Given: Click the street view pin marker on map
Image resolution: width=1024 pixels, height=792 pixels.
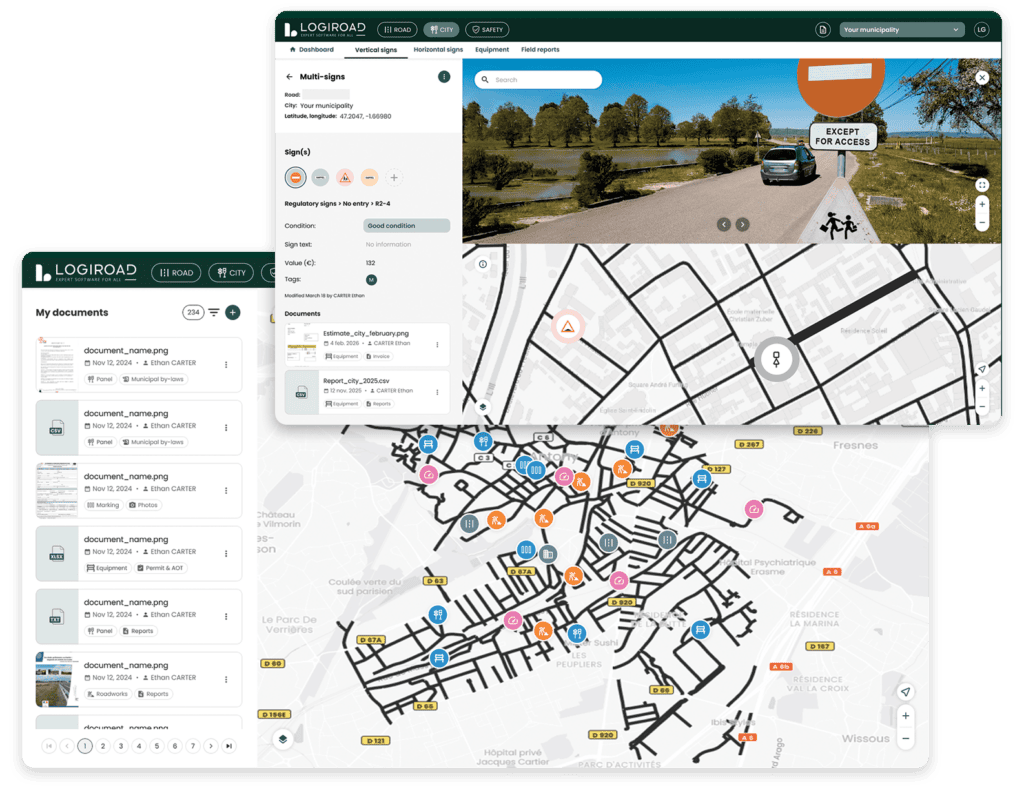Looking at the screenshot, I should point(776,358).
